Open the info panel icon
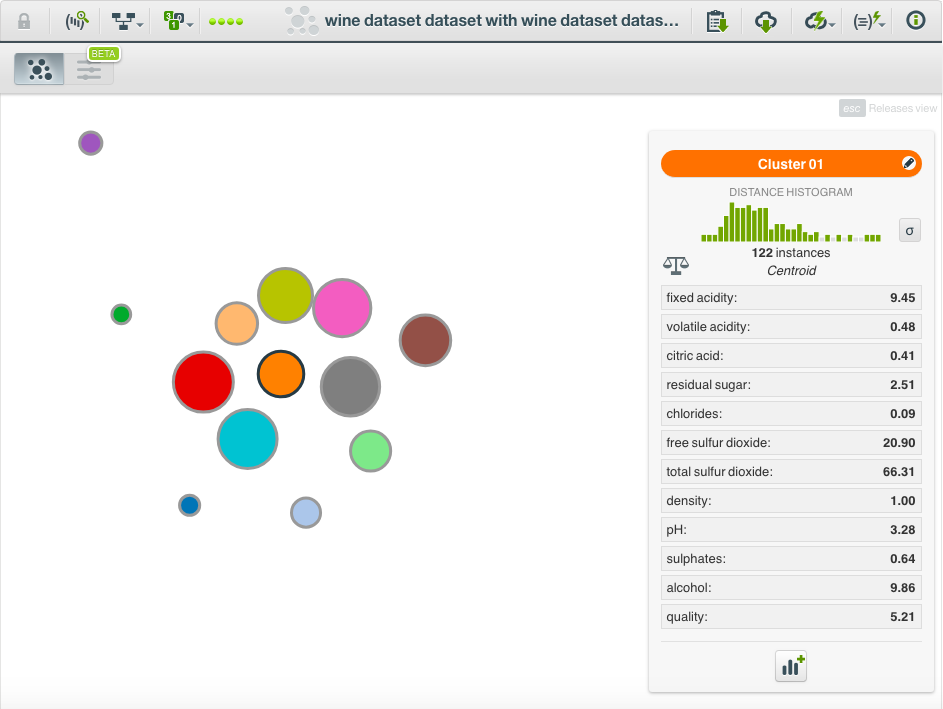The height and width of the screenshot is (709, 943). point(916,20)
